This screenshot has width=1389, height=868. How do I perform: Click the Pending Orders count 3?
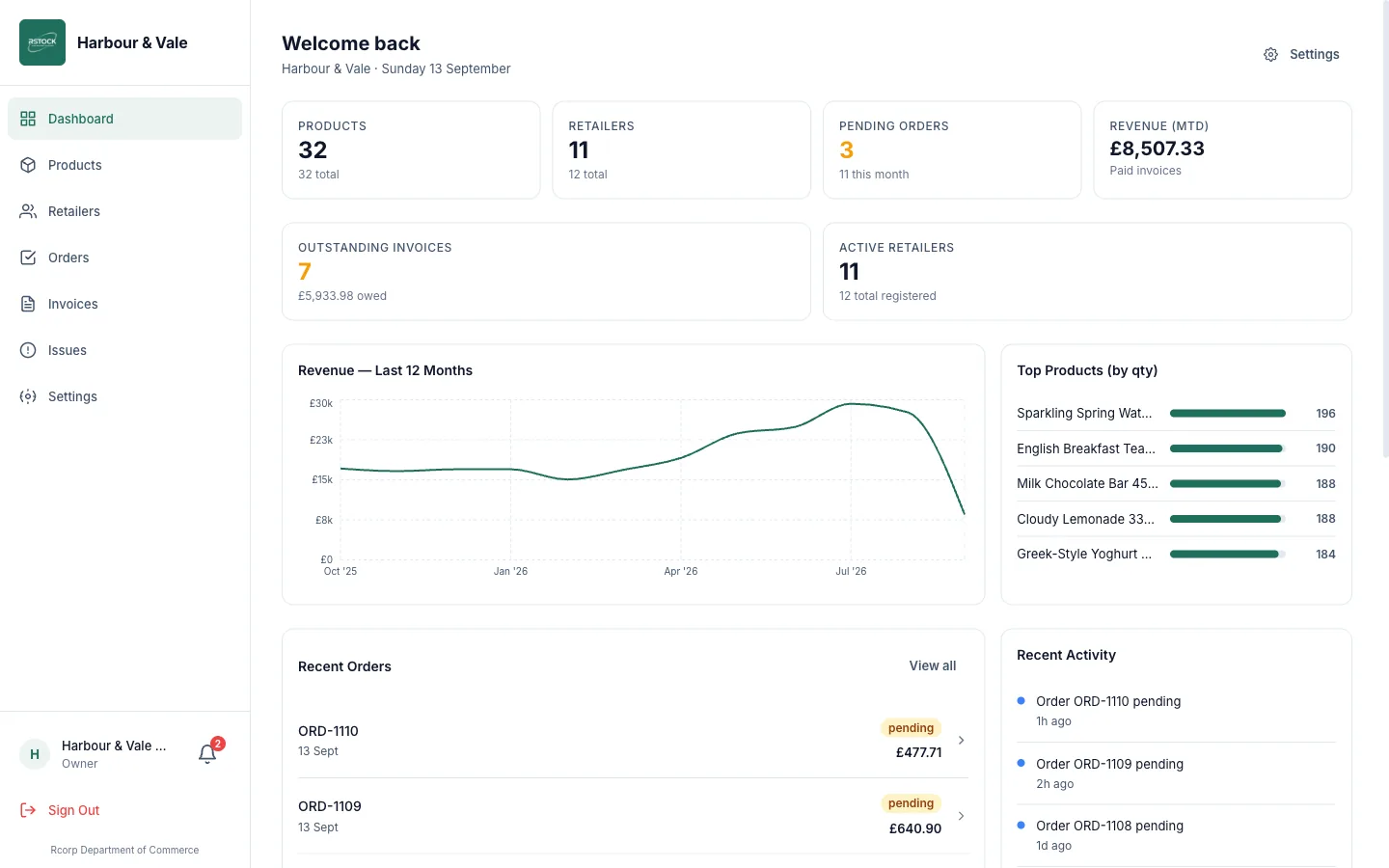pyautogui.click(x=846, y=150)
